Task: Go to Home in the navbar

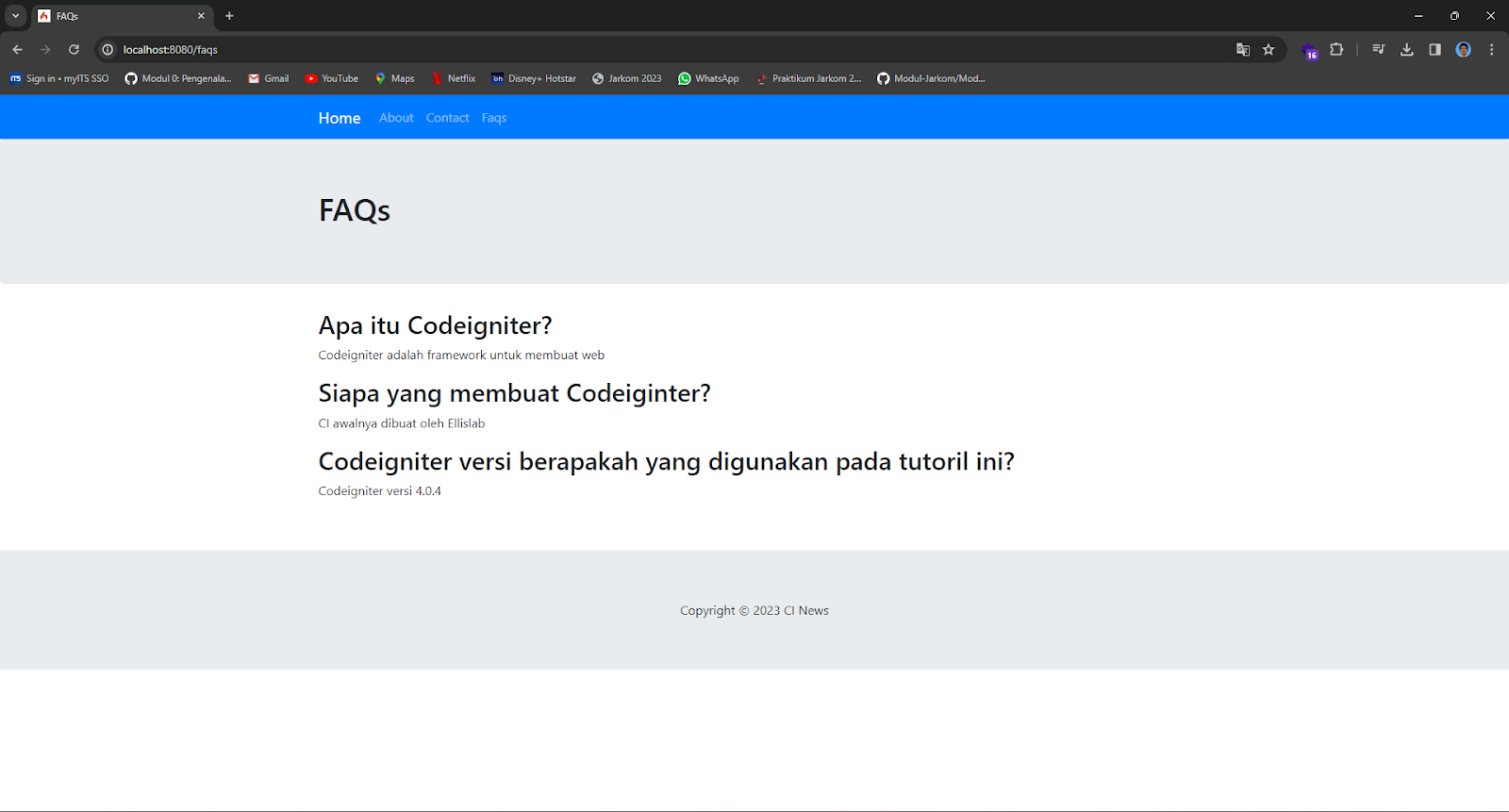Action: pos(340,118)
